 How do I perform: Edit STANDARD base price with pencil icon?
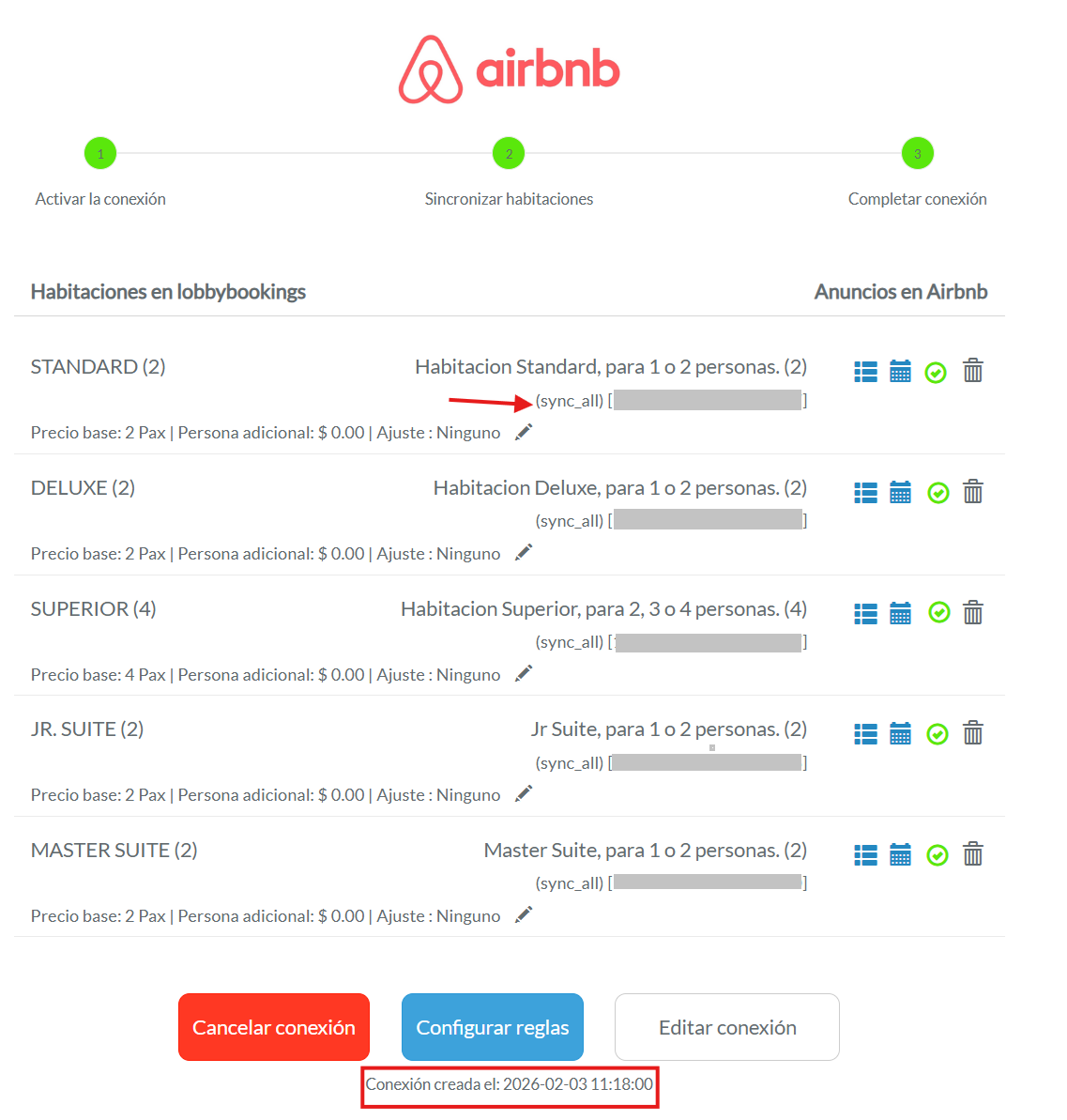(524, 432)
